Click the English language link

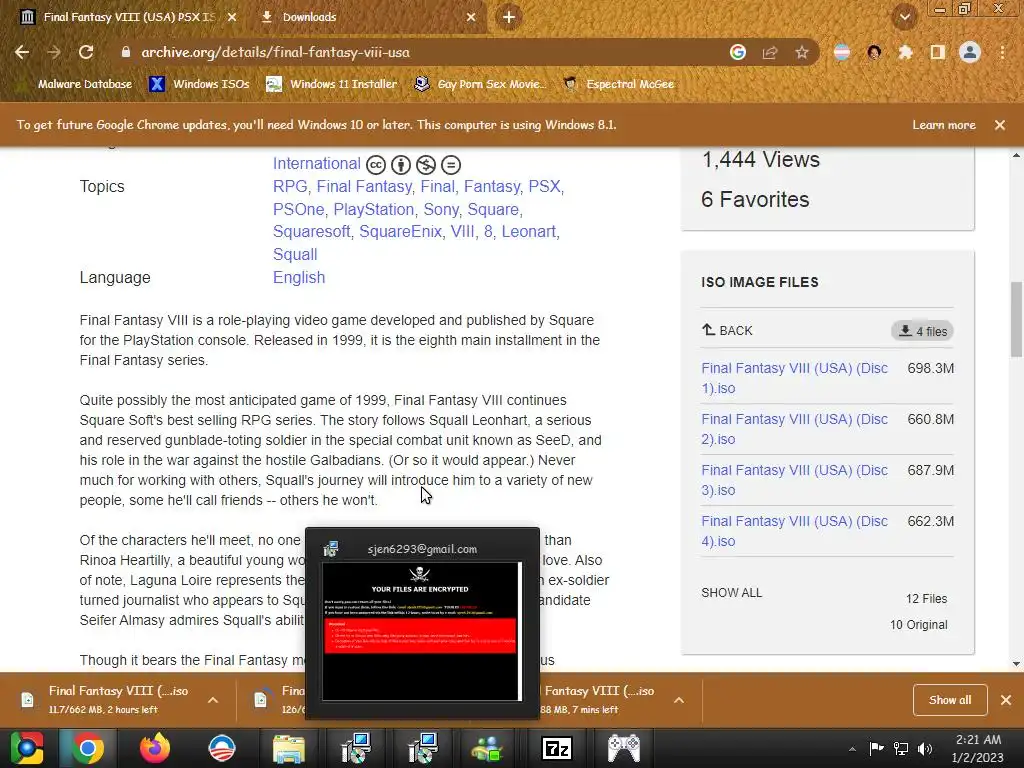click(x=299, y=278)
